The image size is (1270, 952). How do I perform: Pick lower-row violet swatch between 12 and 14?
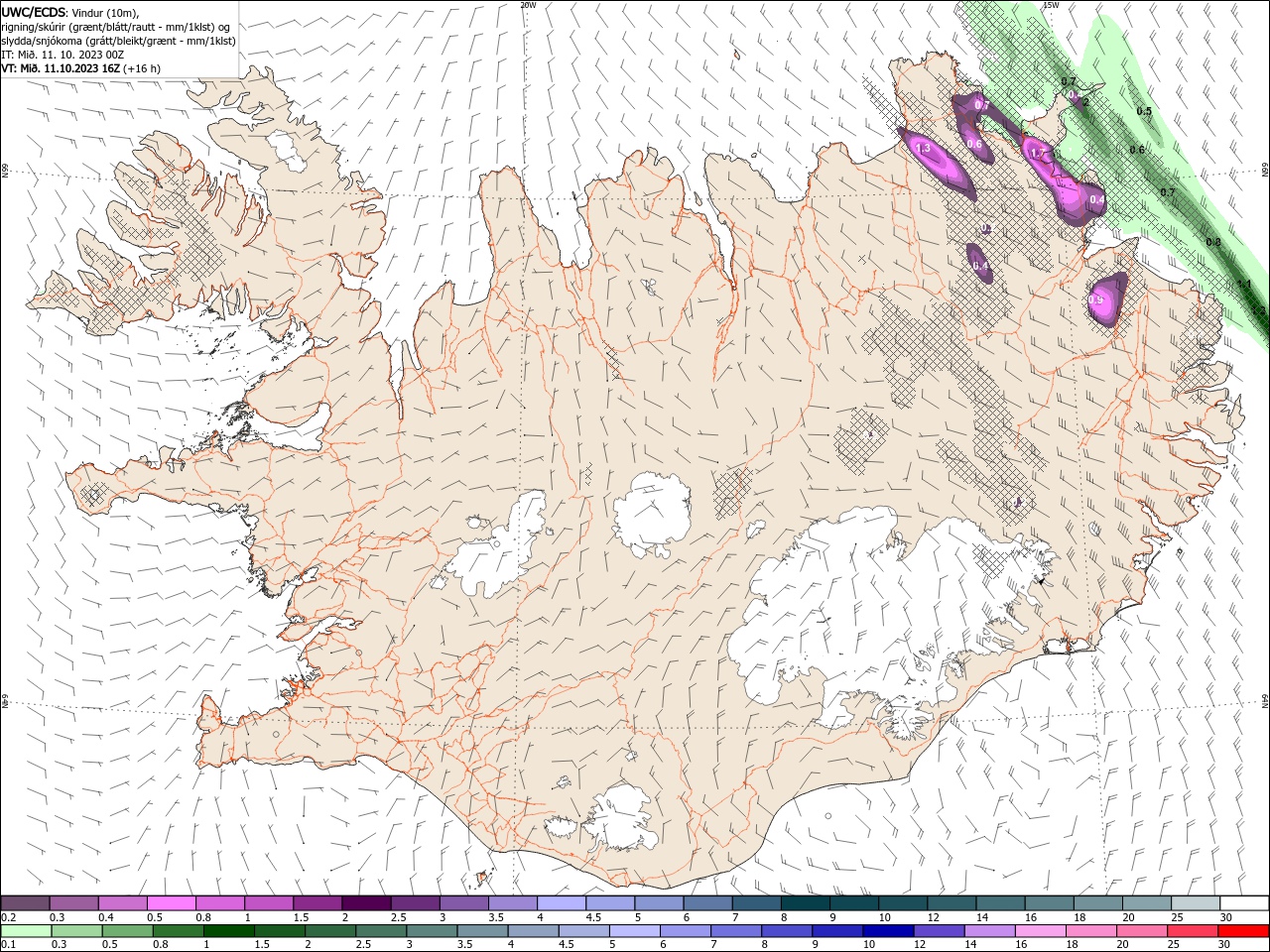[x=938, y=931]
